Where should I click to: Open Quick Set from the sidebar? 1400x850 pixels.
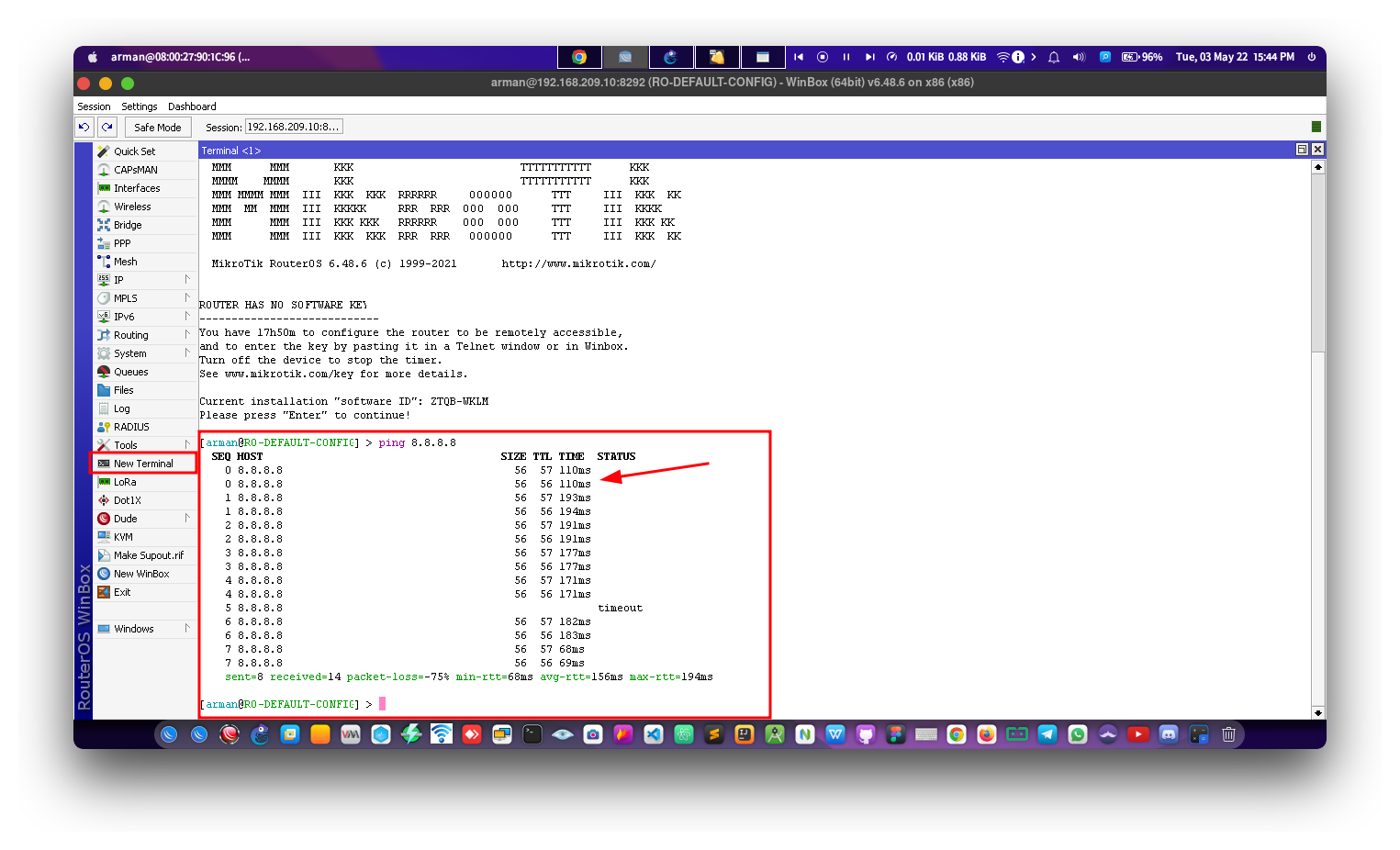134,151
